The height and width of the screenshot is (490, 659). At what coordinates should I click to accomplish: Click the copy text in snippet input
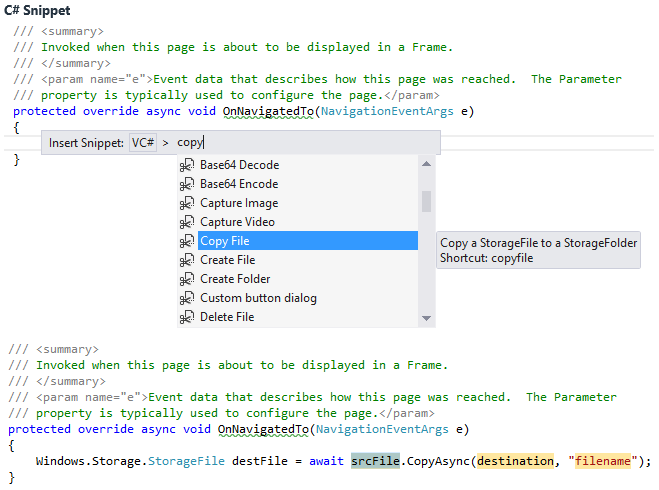tap(190, 143)
